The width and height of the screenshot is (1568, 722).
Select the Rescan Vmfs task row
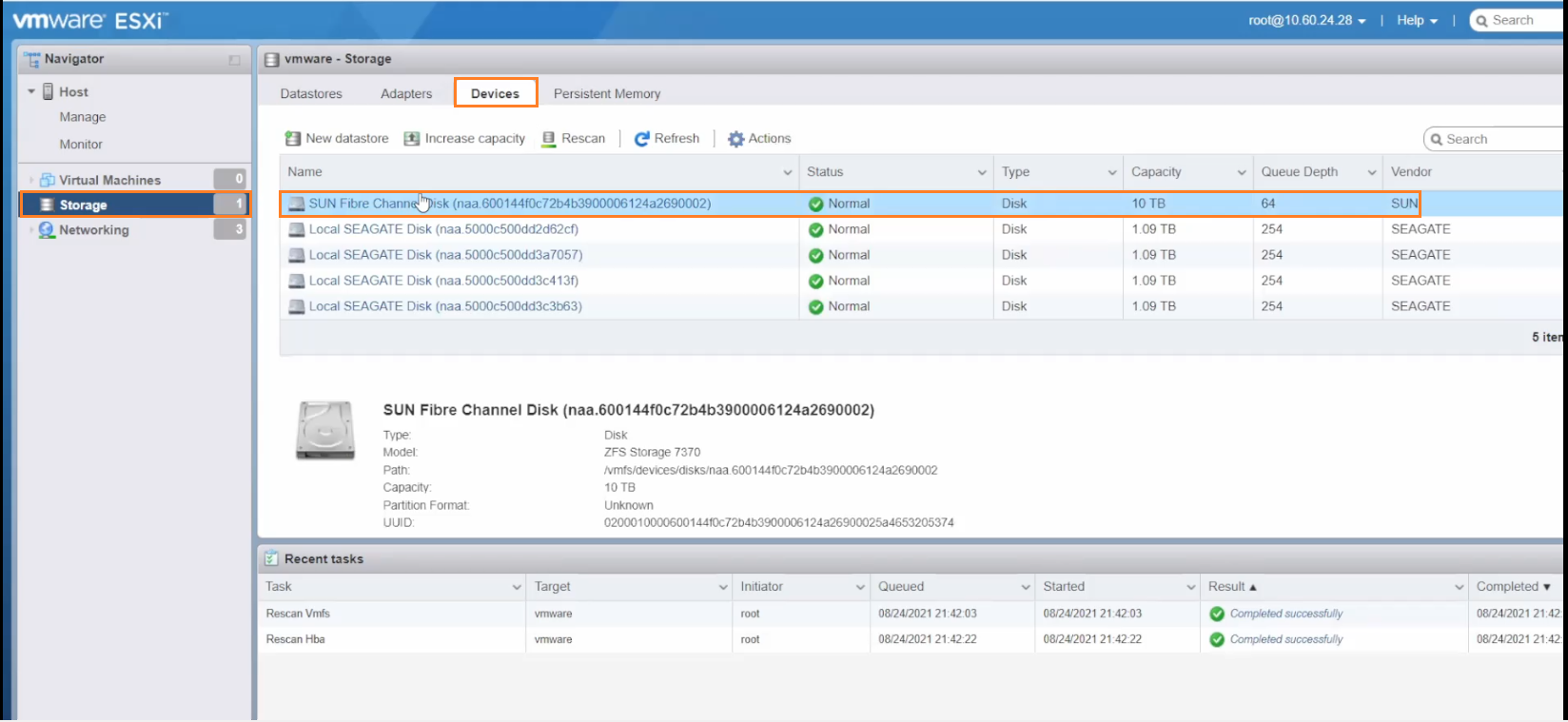911,614
